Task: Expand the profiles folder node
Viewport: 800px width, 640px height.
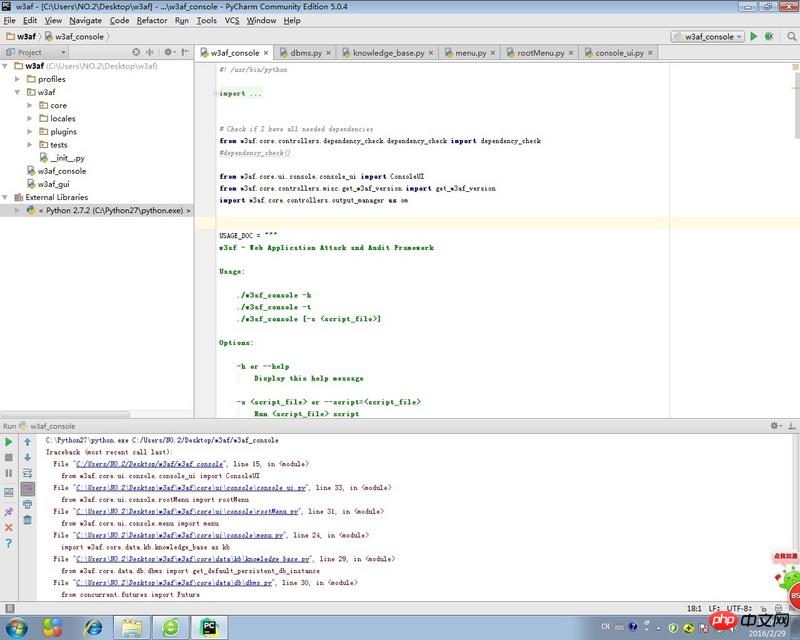Action: pos(19,79)
